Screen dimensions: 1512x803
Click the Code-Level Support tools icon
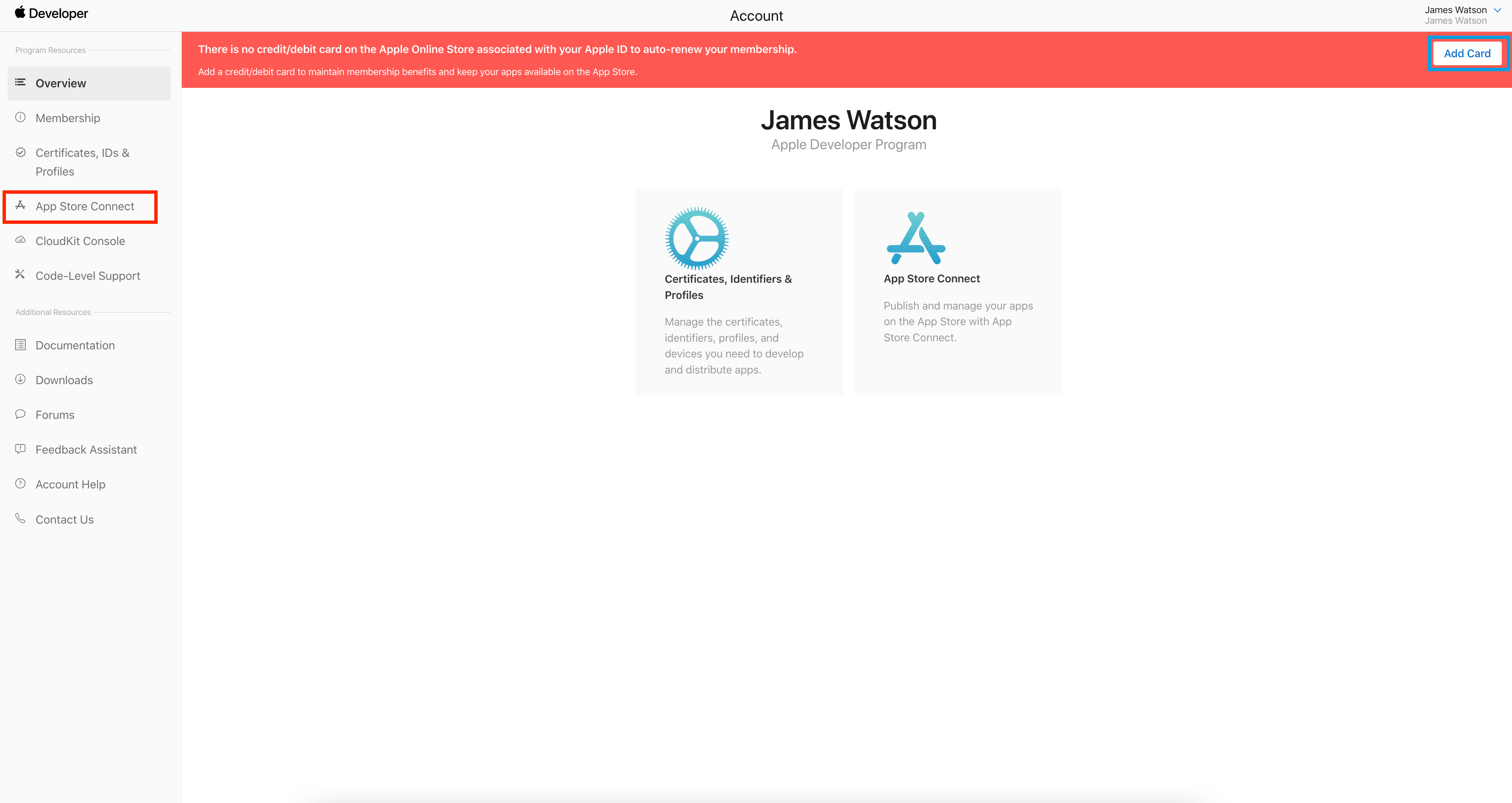[x=20, y=274]
